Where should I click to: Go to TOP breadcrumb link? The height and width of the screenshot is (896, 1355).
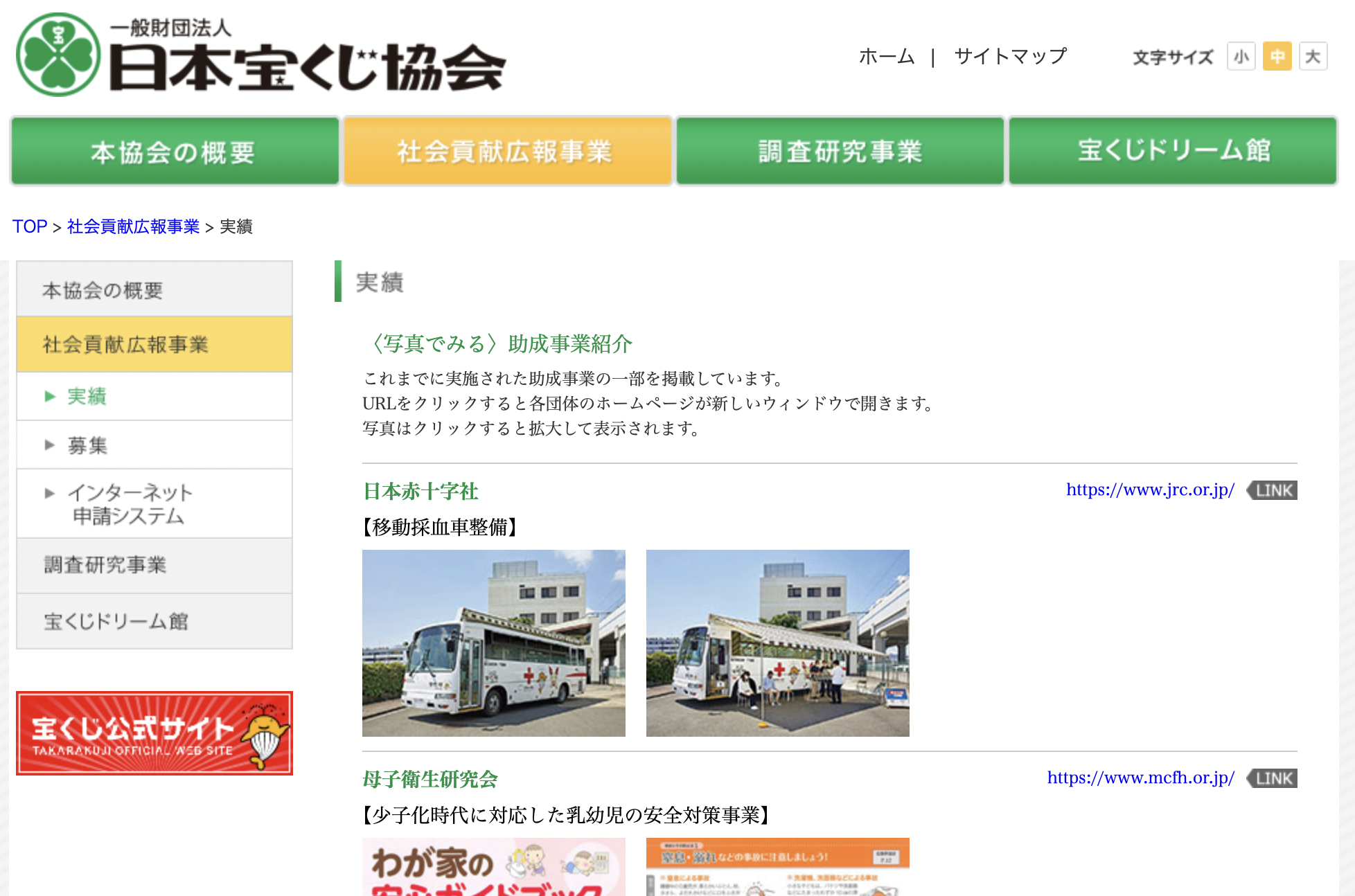point(30,226)
